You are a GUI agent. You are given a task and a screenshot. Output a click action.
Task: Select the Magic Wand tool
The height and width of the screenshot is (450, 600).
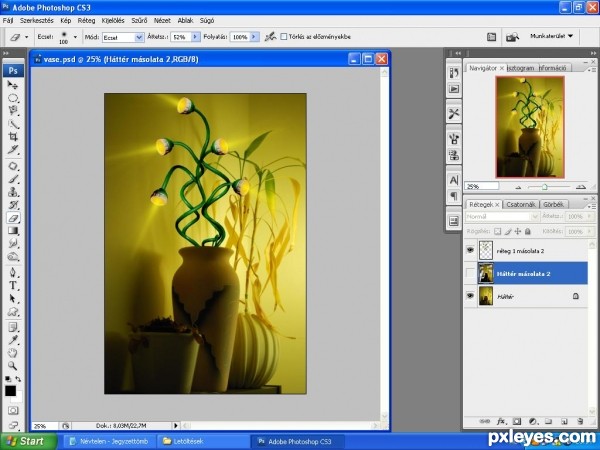pyautogui.click(x=13, y=124)
